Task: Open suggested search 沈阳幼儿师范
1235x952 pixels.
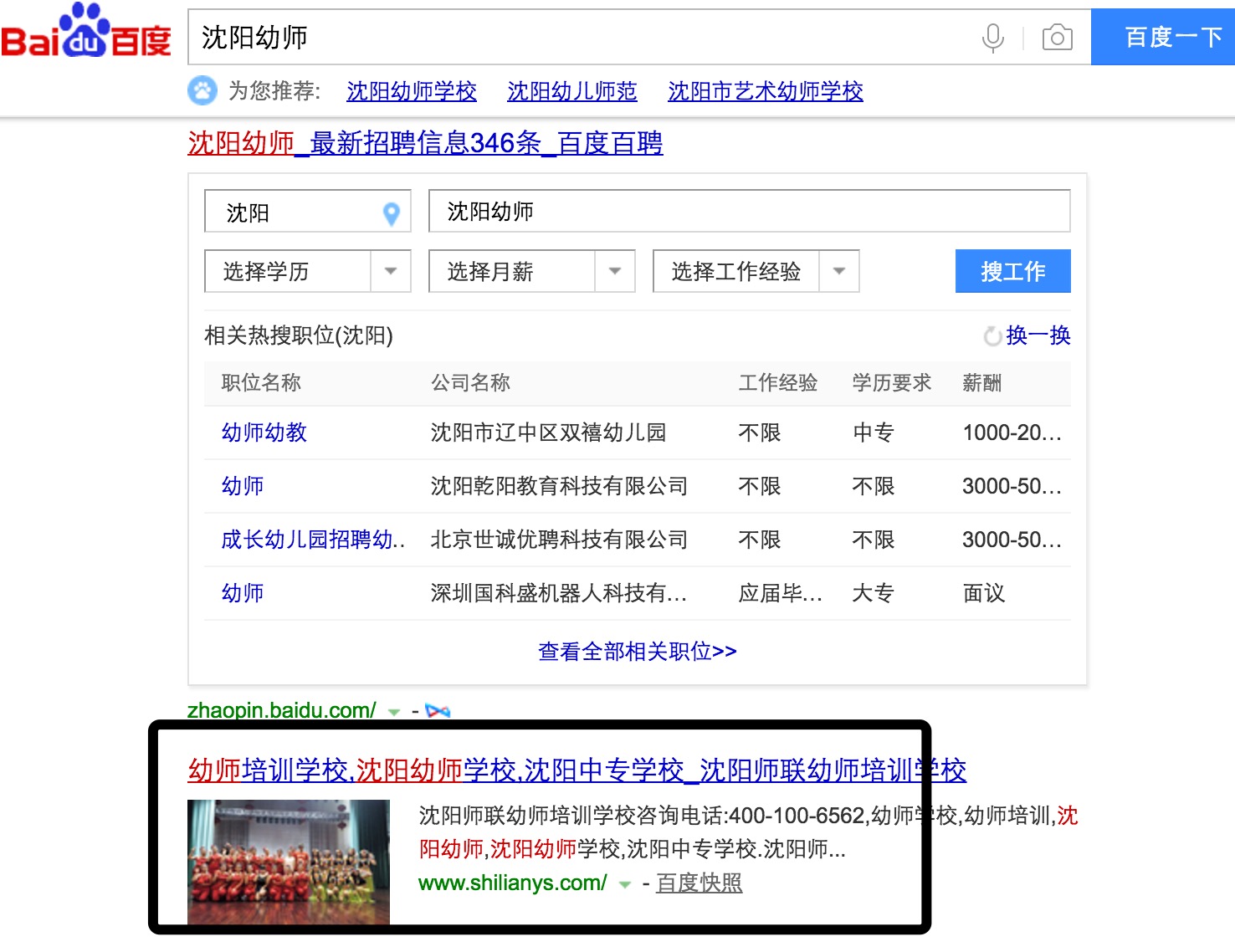Action: pos(572,90)
